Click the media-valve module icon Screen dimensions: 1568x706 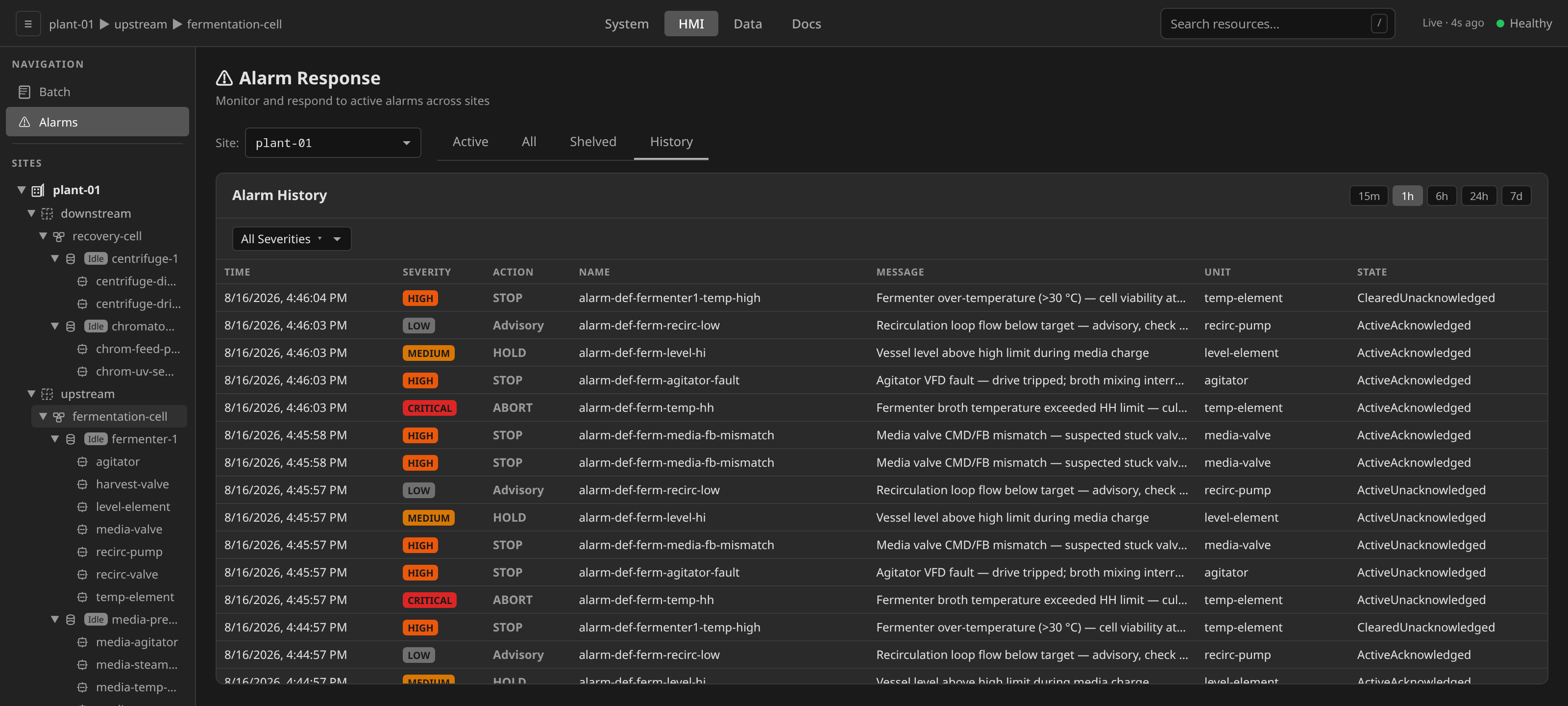coord(82,529)
